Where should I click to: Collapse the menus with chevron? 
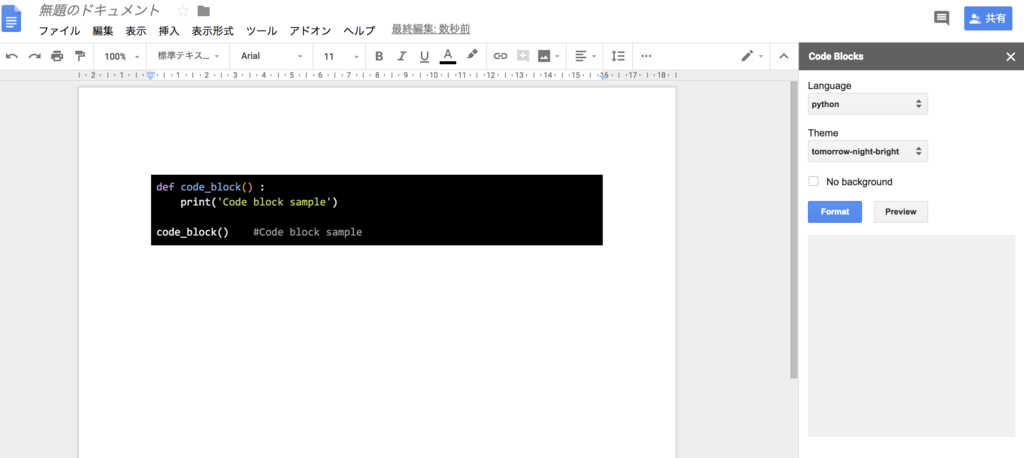point(784,56)
